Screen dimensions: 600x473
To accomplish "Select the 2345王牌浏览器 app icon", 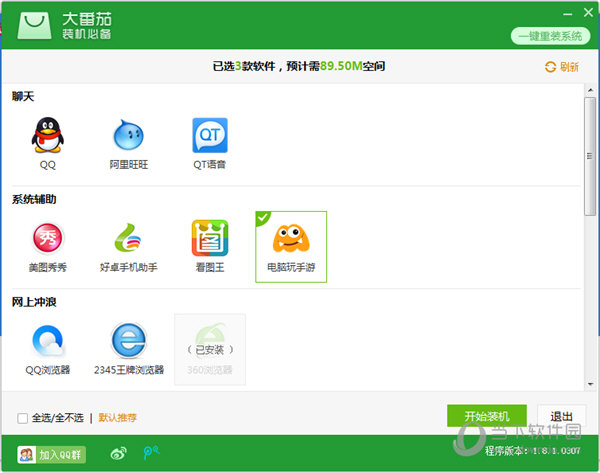I will coord(129,341).
